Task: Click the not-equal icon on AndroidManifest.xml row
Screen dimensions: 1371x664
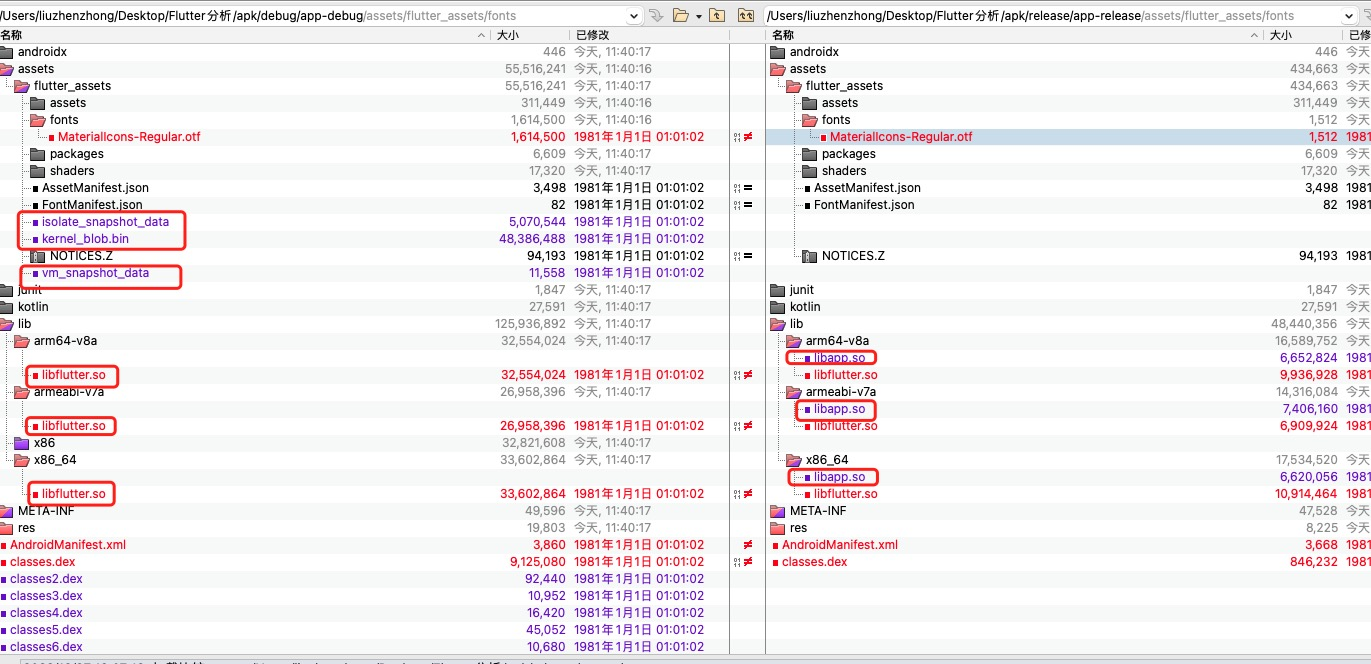Action: click(x=747, y=545)
